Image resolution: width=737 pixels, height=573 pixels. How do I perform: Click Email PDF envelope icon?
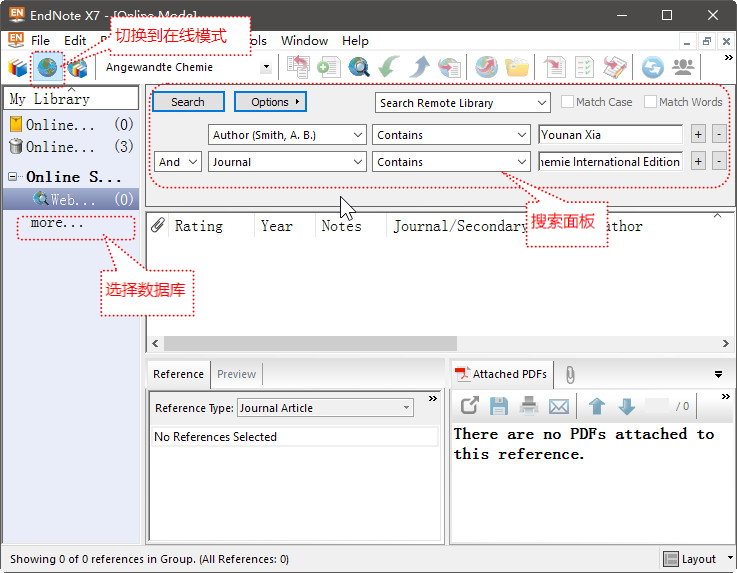559,406
